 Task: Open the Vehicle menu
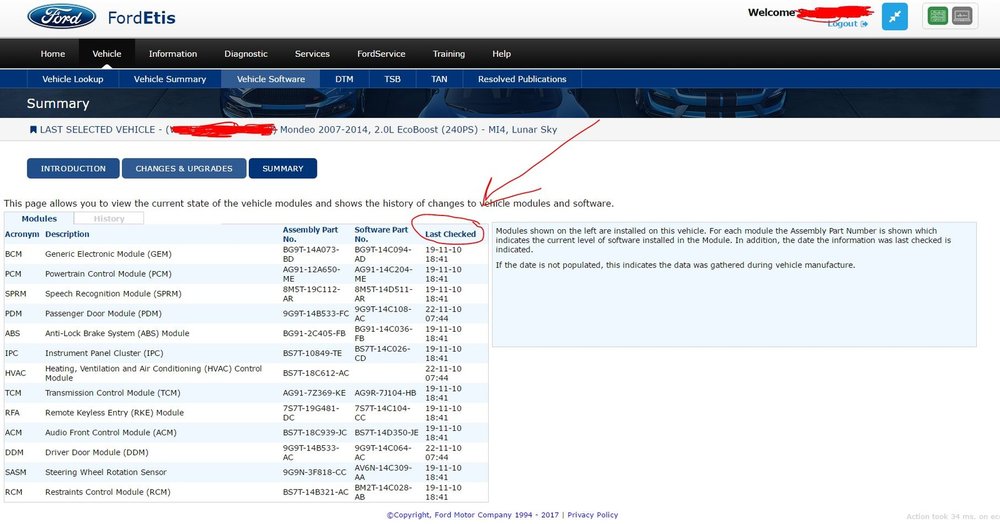(x=107, y=54)
